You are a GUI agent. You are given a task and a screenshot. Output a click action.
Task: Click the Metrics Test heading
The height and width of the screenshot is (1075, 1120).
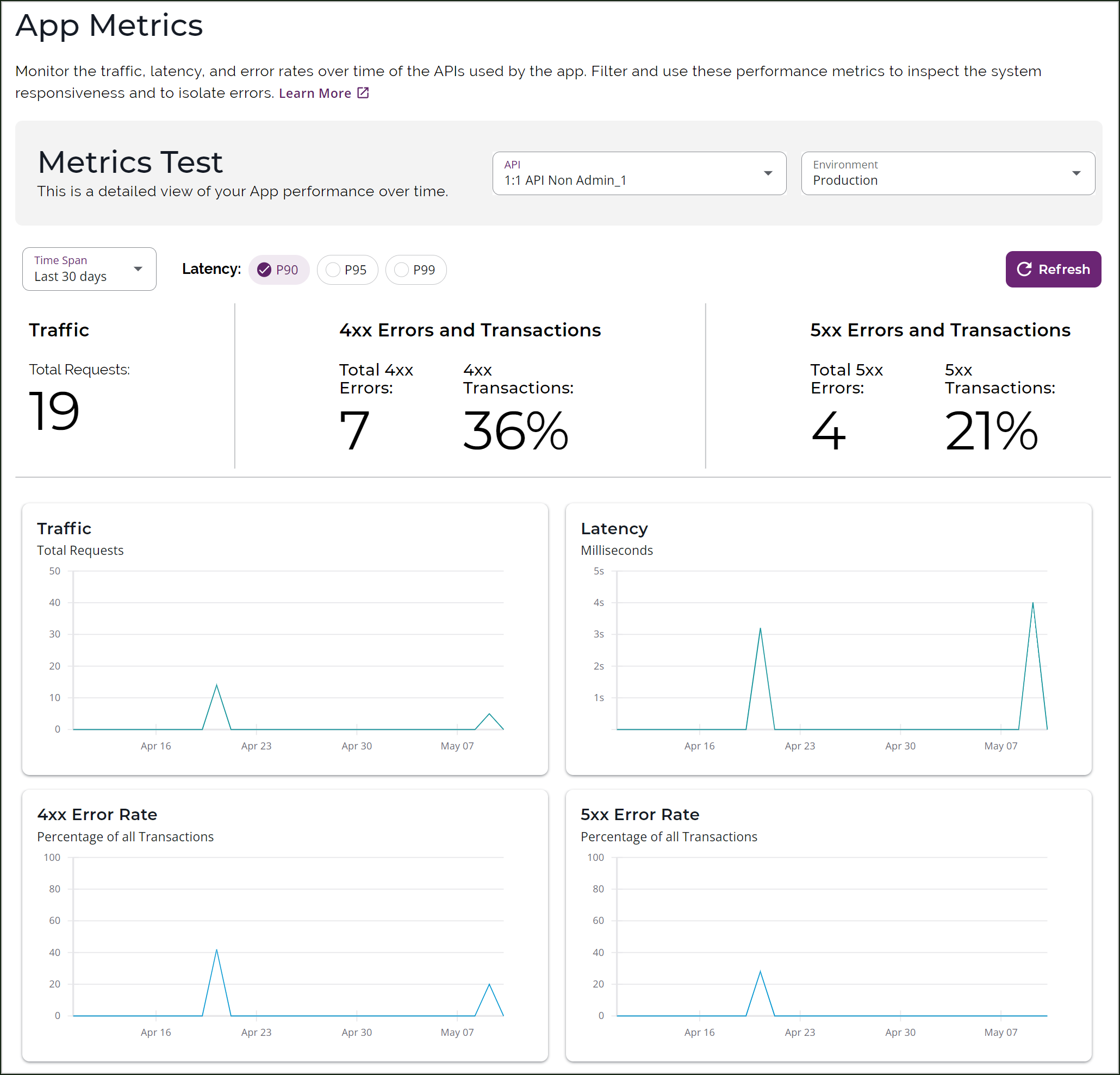[130, 162]
